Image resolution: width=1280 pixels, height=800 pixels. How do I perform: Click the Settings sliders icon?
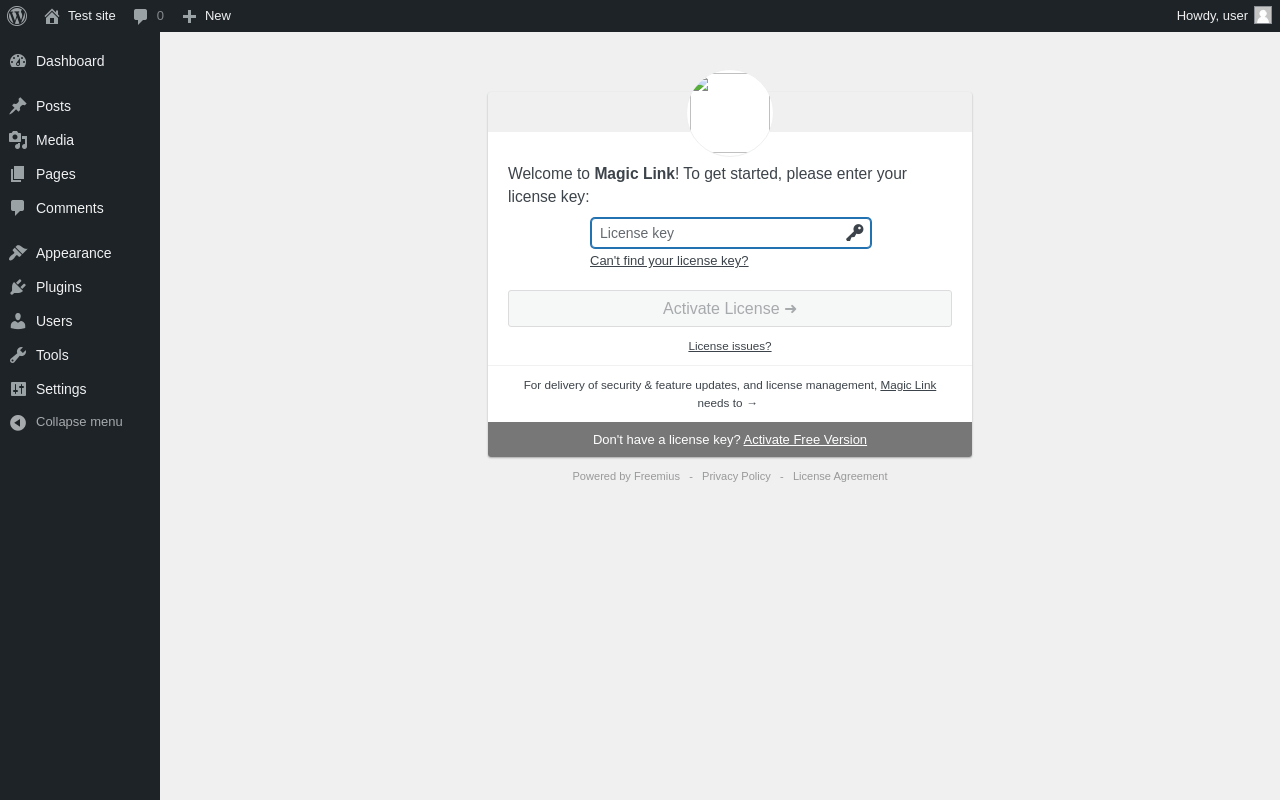[18, 389]
